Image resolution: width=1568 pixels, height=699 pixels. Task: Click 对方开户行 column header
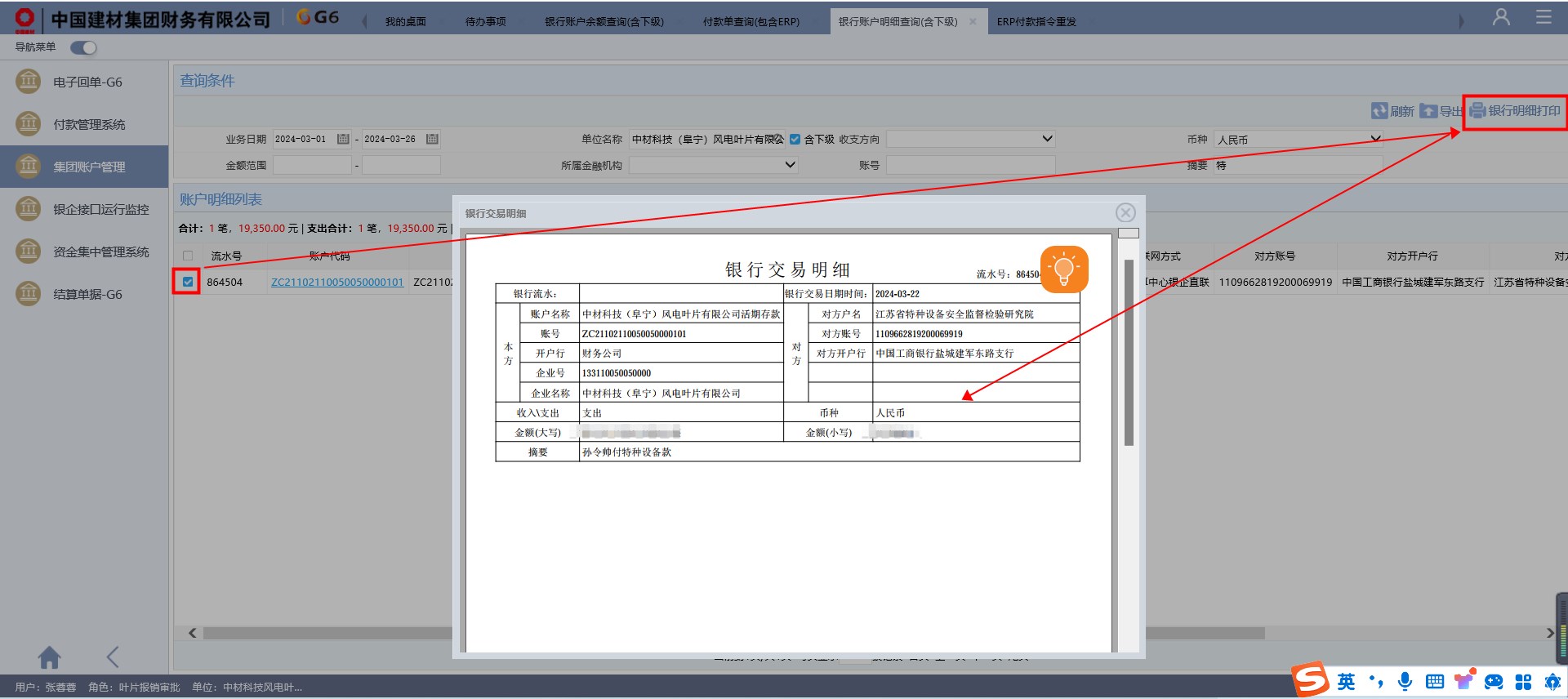pos(1412,256)
